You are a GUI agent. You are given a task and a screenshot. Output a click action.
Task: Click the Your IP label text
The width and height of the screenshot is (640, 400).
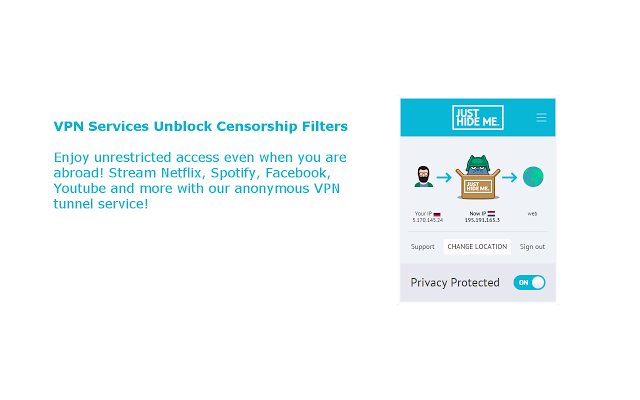(x=423, y=213)
